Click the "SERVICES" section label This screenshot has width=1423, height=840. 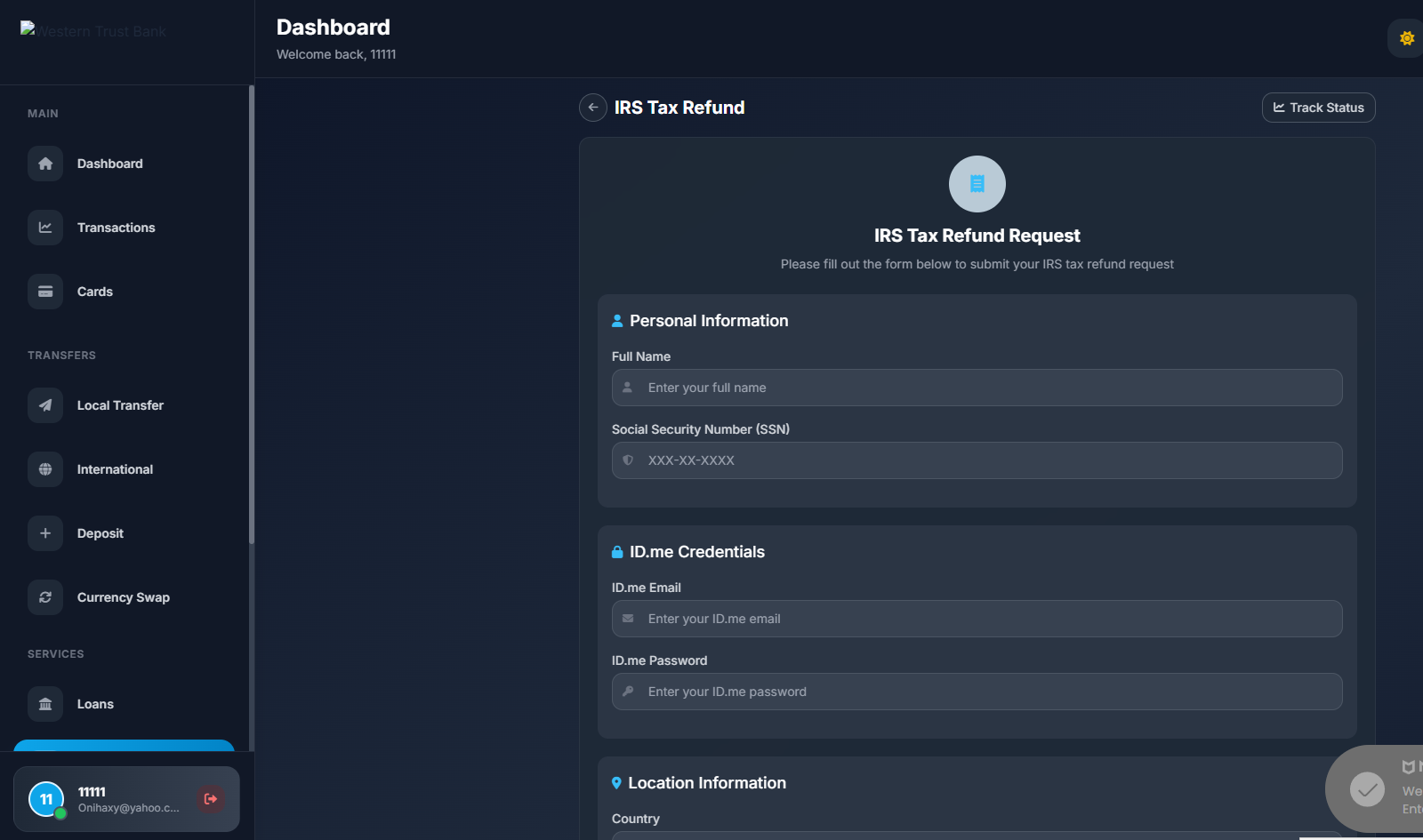(x=56, y=654)
